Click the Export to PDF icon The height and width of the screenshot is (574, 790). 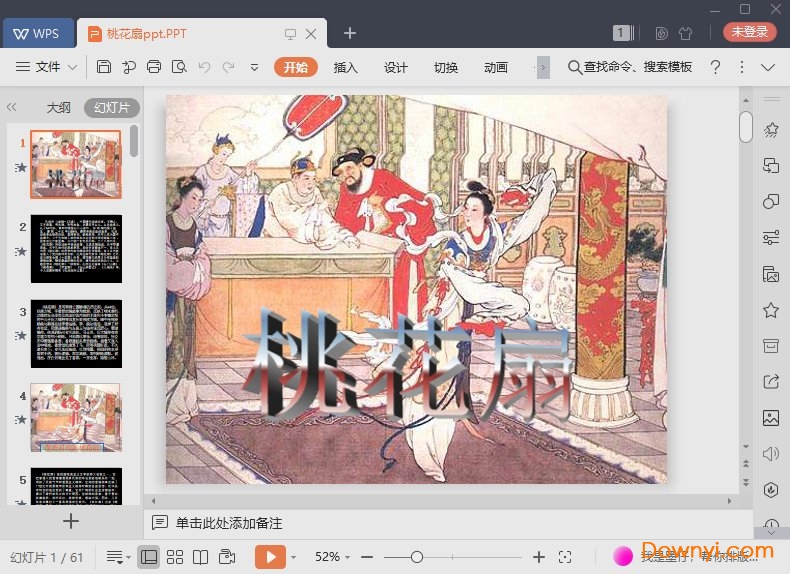[129, 67]
